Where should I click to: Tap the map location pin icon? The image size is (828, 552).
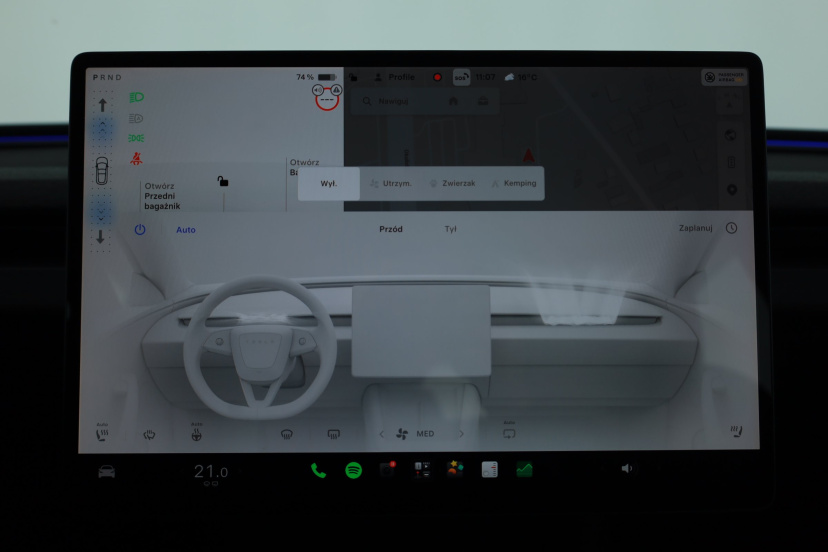coord(732,189)
